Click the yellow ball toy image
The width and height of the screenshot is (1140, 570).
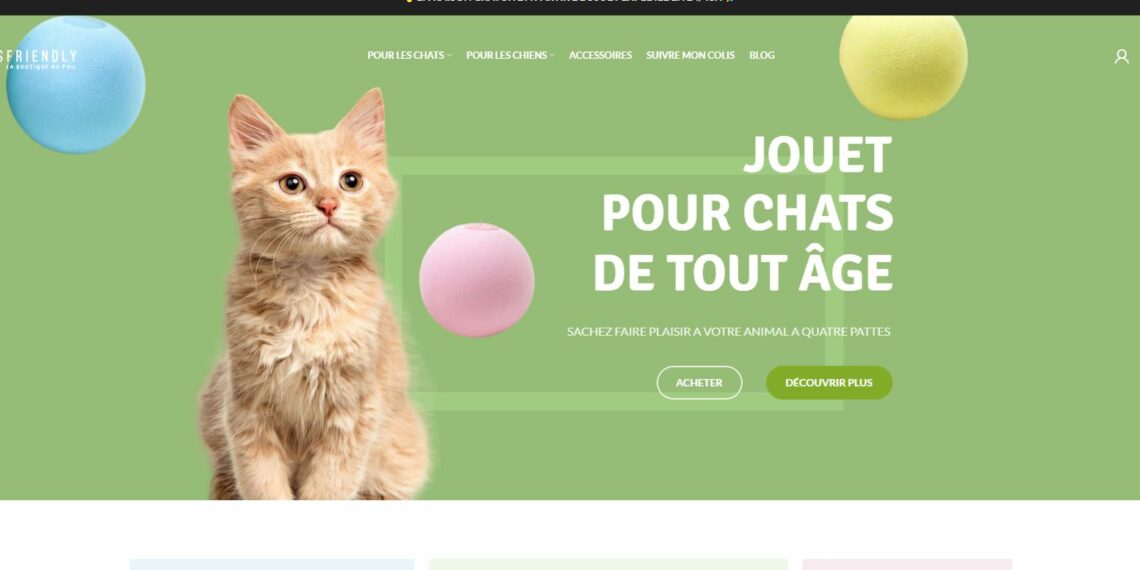pyautogui.click(x=903, y=64)
